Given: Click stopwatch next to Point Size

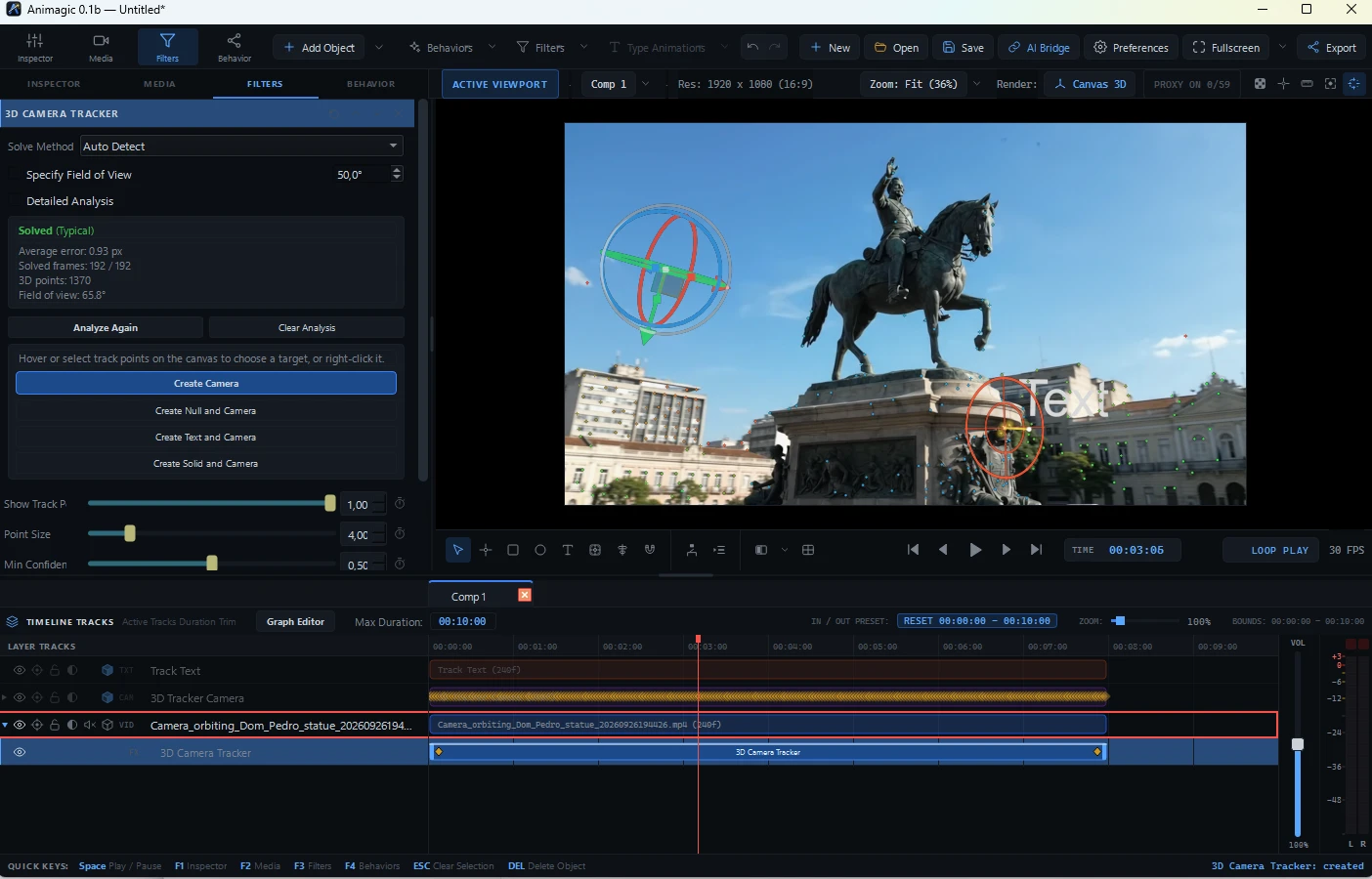Looking at the screenshot, I should click(x=400, y=534).
